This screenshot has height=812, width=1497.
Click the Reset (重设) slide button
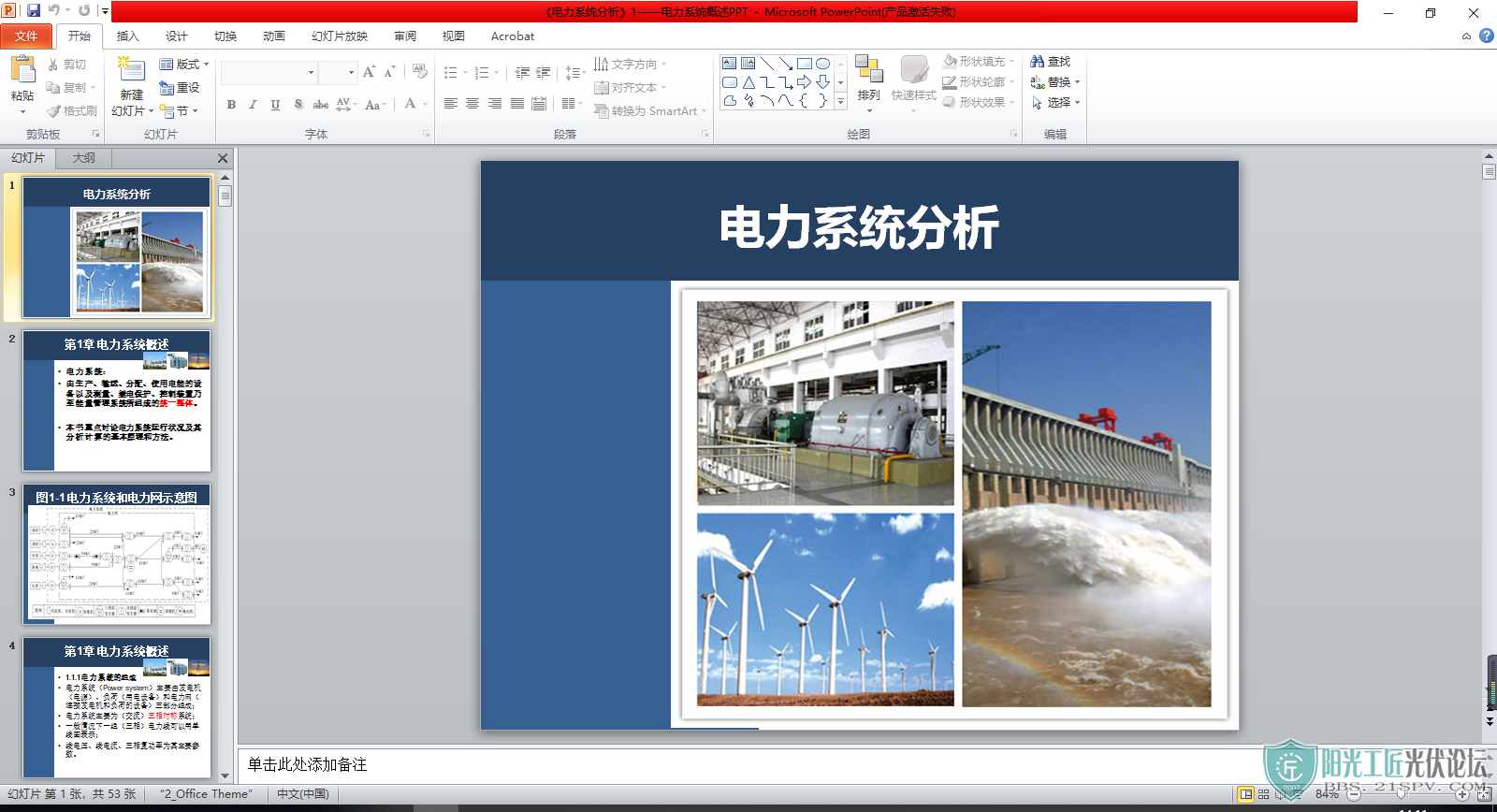coord(179,87)
